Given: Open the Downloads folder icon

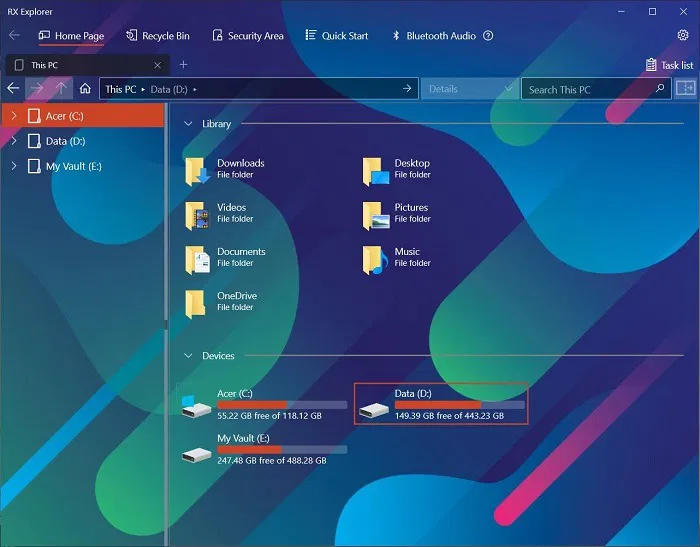Looking at the screenshot, I should [197, 171].
